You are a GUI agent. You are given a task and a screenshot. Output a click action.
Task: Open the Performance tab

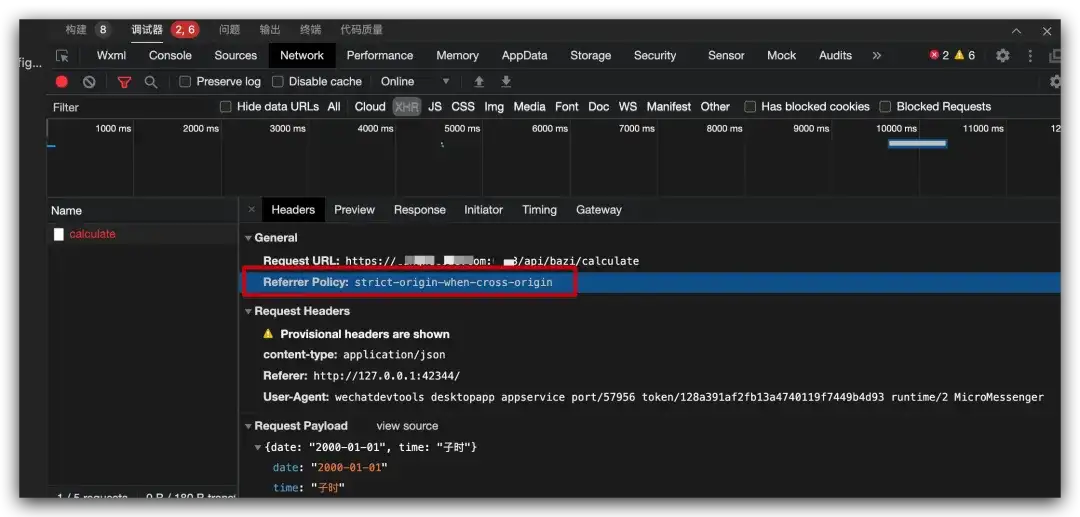pyautogui.click(x=380, y=56)
